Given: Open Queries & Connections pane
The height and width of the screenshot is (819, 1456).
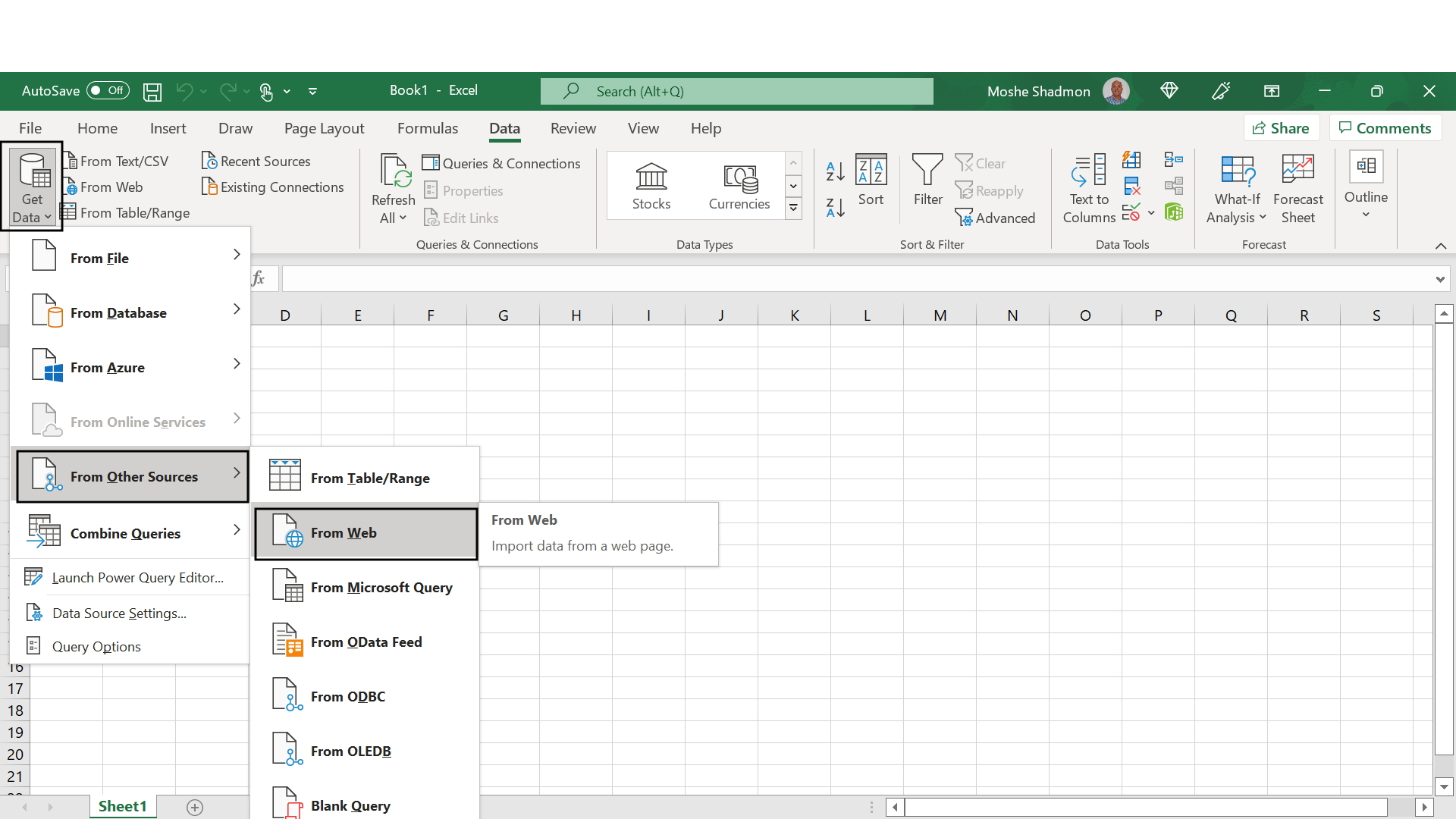Looking at the screenshot, I should [x=501, y=163].
